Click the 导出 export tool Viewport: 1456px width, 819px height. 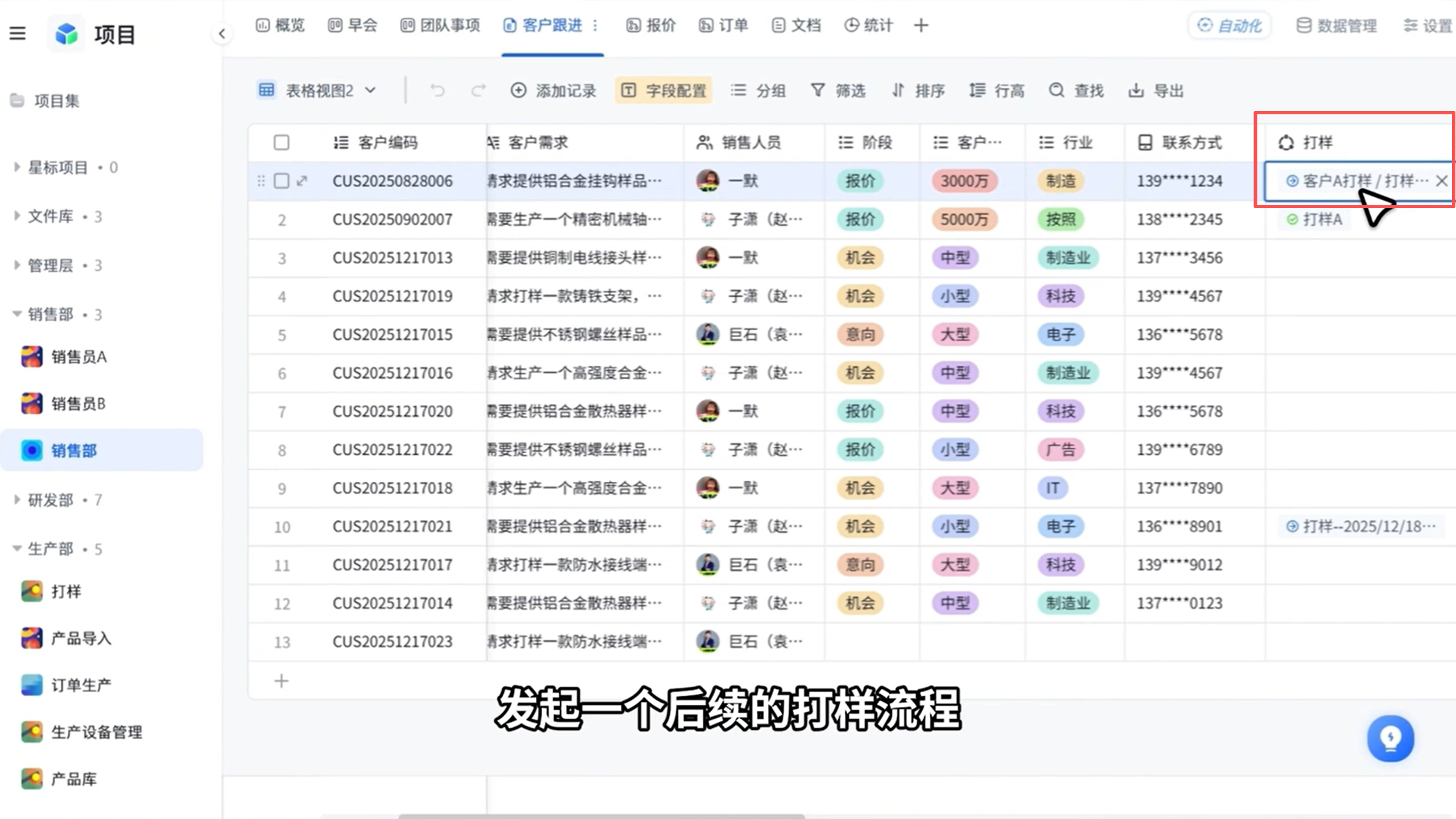point(1156,90)
